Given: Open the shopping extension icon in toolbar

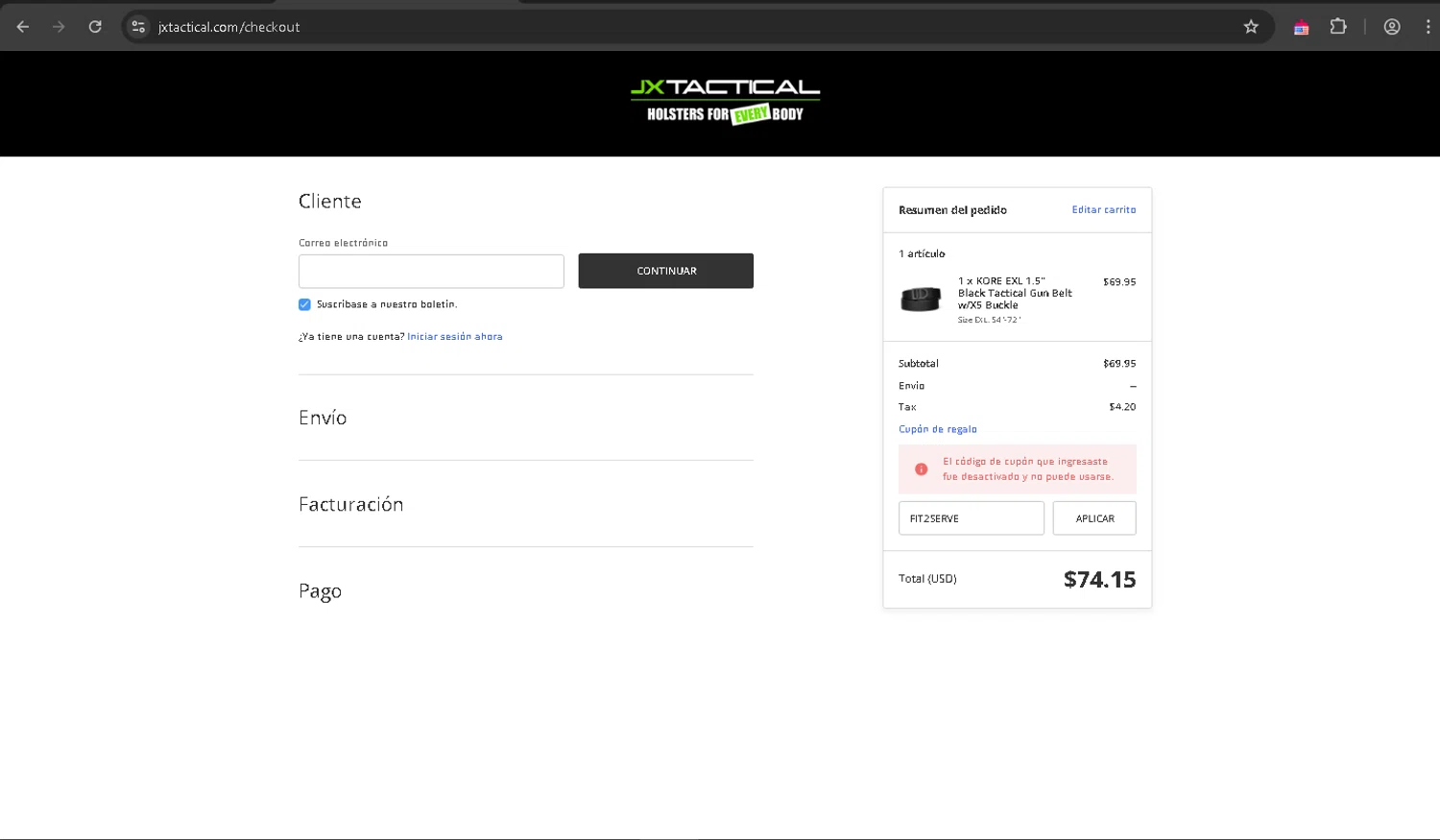Looking at the screenshot, I should tap(1301, 27).
